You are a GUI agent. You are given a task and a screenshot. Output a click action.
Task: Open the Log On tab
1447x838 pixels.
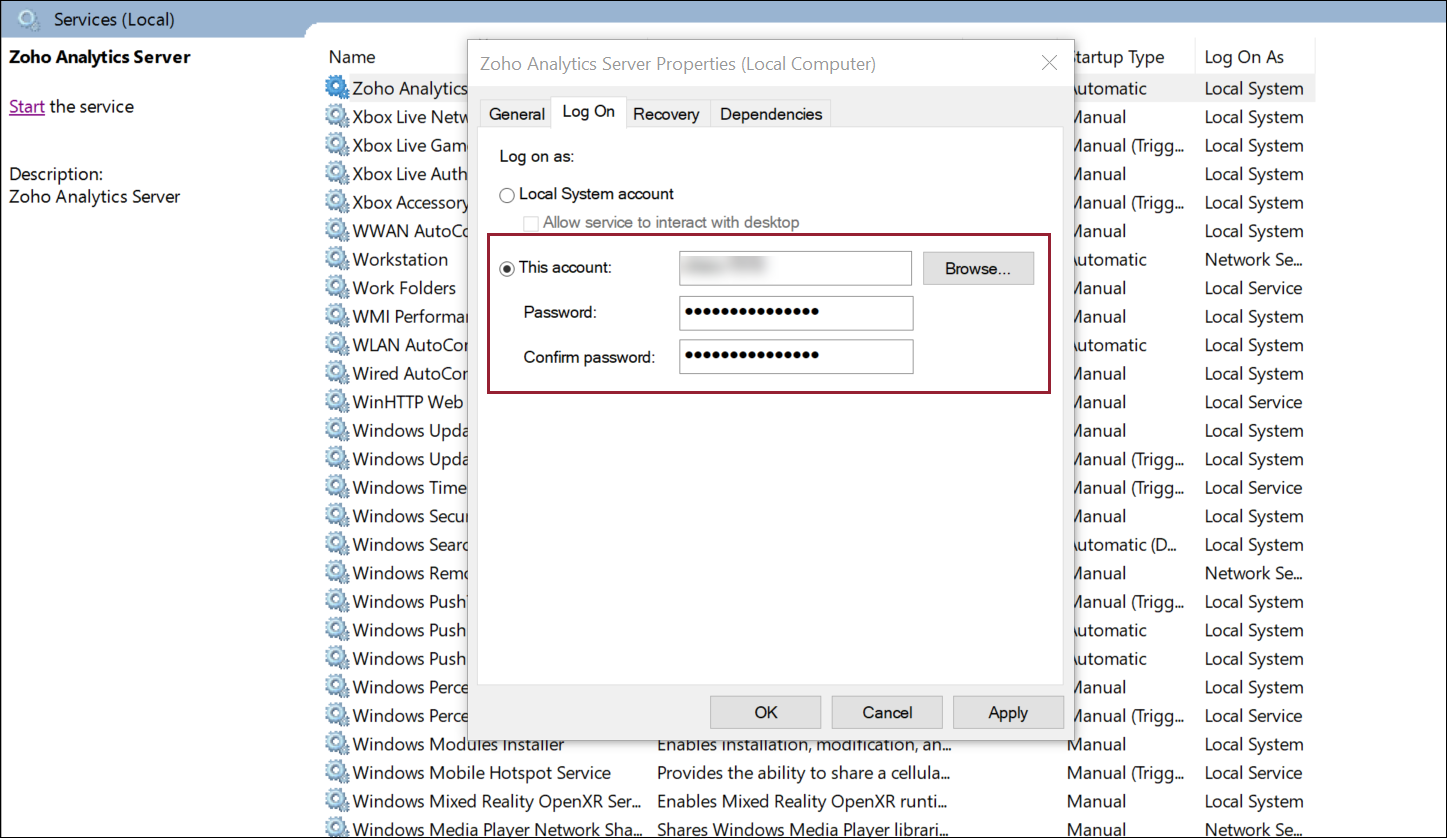pos(589,112)
